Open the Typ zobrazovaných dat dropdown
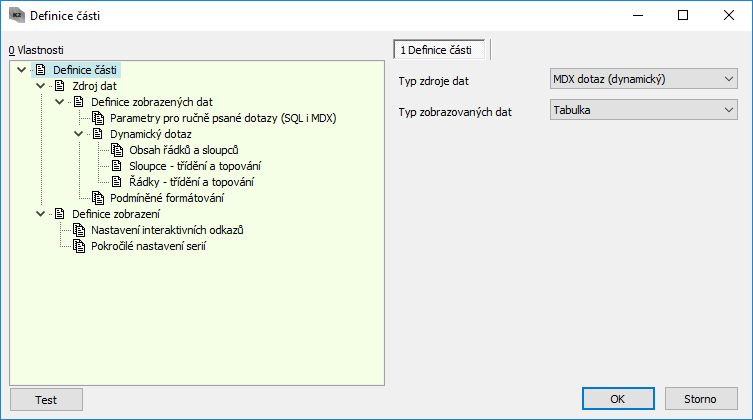Image resolution: width=753 pixels, height=420 pixels. click(644, 110)
